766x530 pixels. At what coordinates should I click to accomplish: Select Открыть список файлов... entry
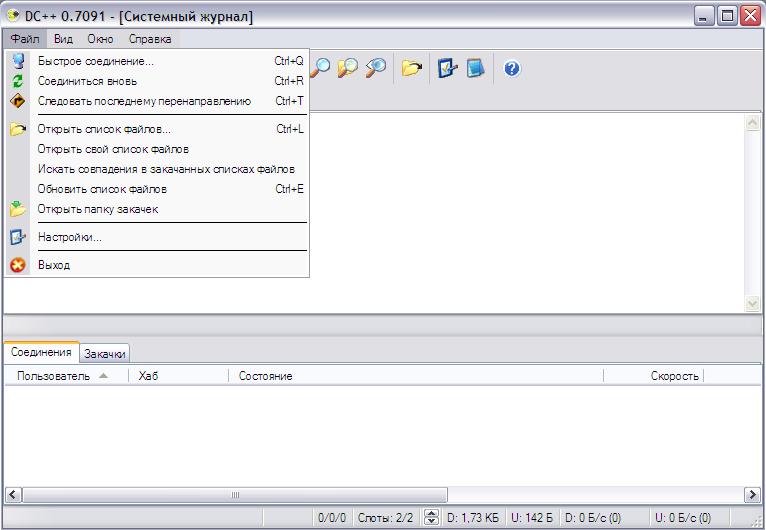(x=104, y=129)
